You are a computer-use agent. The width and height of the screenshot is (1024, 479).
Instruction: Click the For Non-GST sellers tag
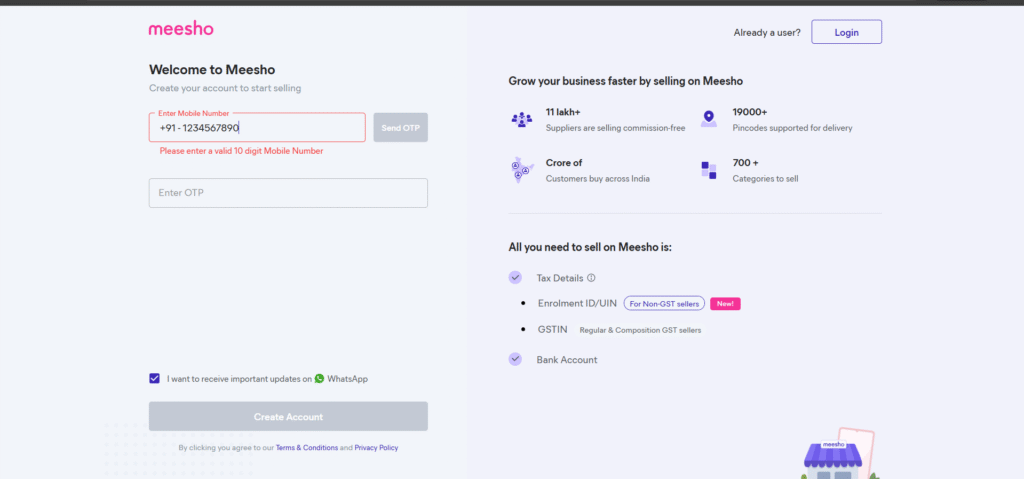[664, 303]
